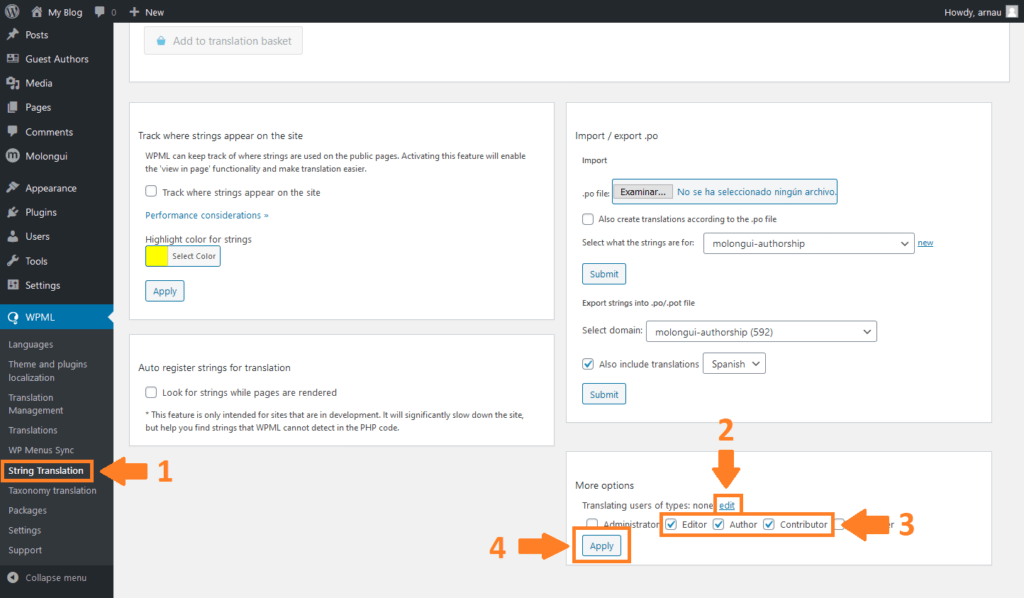Image resolution: width=1024 pixels, height=598 pixels.
Task: Click Submit in the Import section
Action: tap(604, 274)
